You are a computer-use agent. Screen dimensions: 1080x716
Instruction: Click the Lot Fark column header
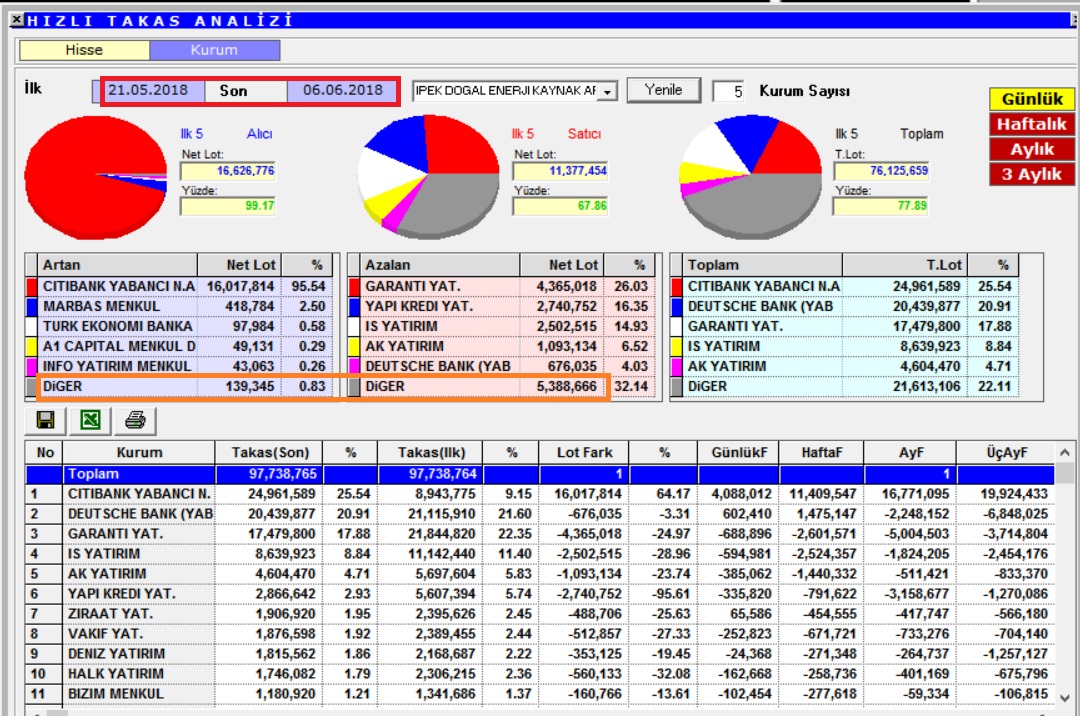click(x=584, y=452)
